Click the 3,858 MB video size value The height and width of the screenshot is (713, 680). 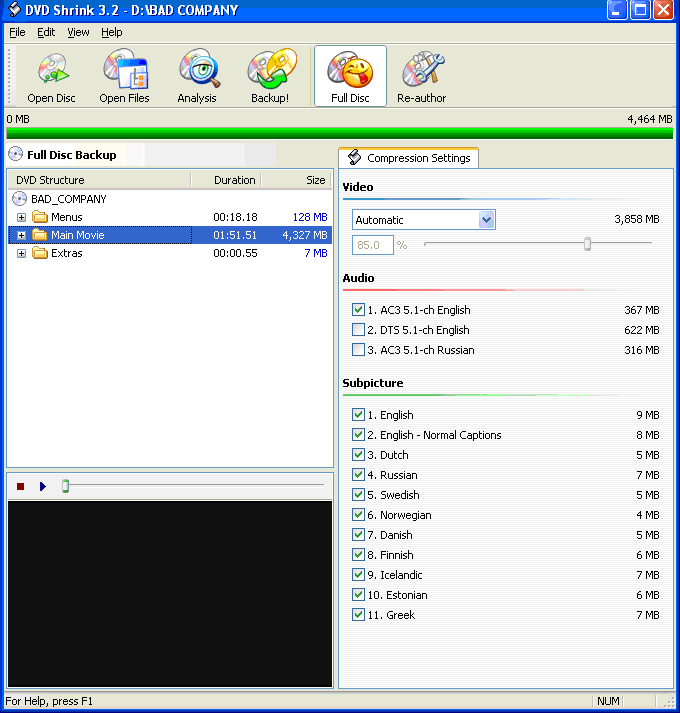pos(637,219)
